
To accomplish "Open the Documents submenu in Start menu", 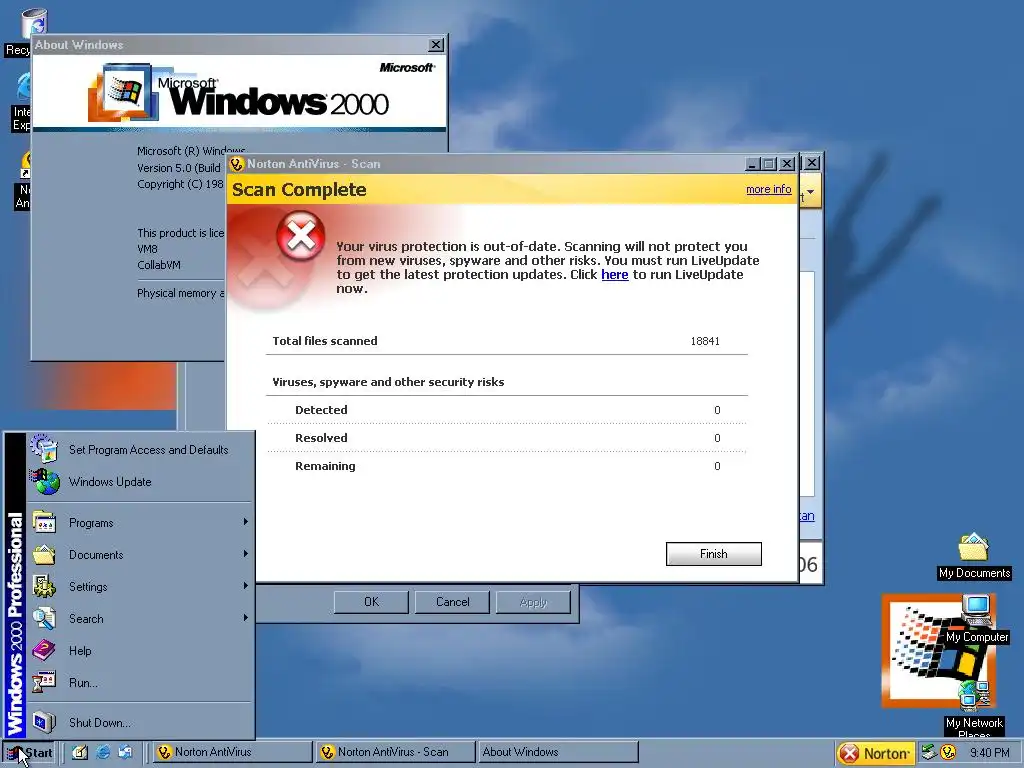I will pos(140,554).
